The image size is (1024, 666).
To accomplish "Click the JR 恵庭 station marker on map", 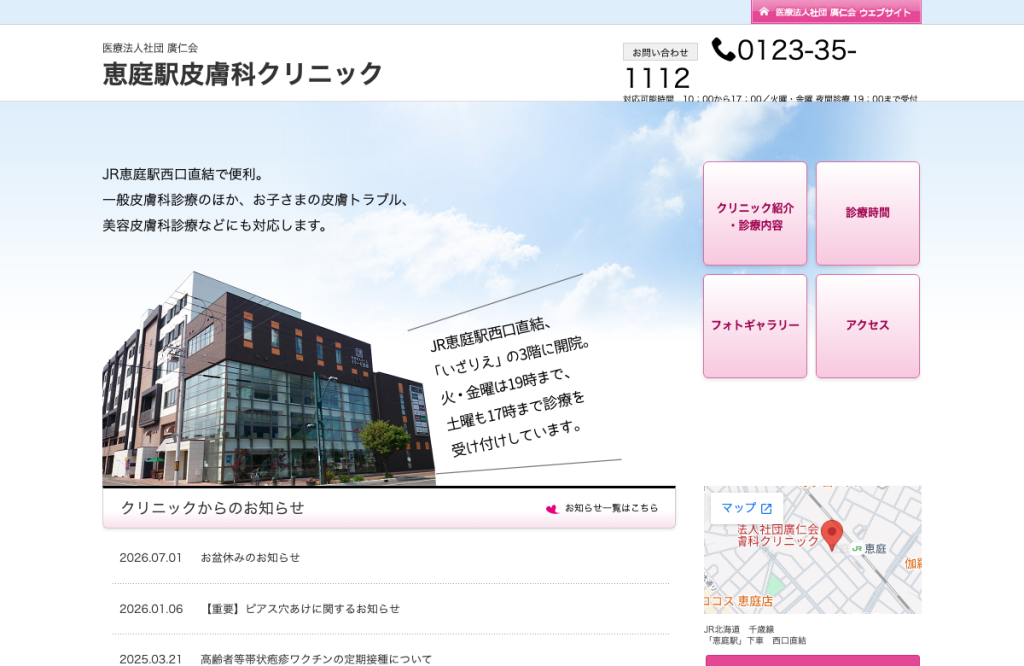I will 869,548.
